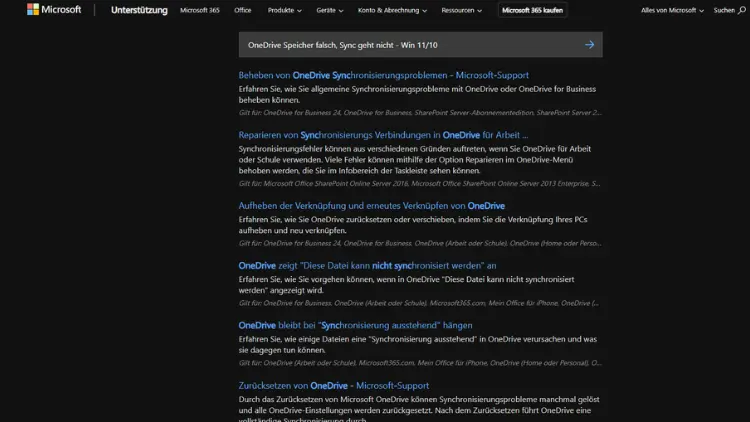The height and width of the screenshot is (422, 750).
Task: Select description 'Durch das Zurücksetzen von Microsoft OneDrive'
Action: click(419, 410)
